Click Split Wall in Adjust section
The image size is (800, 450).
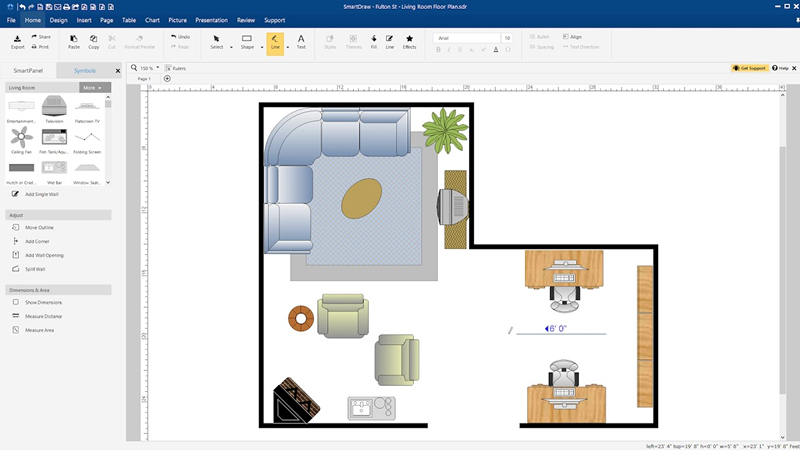click(34, 269)
